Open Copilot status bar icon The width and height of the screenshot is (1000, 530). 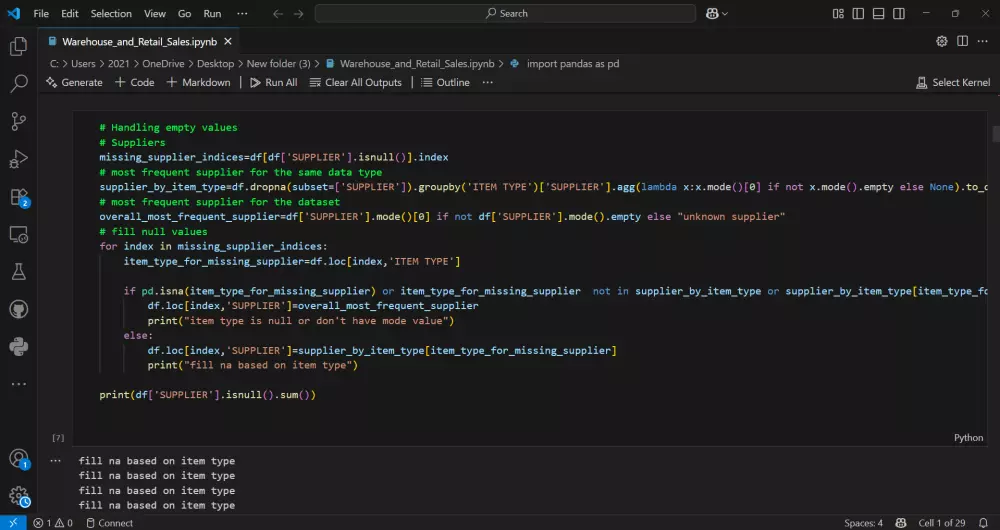pos(901,523)
